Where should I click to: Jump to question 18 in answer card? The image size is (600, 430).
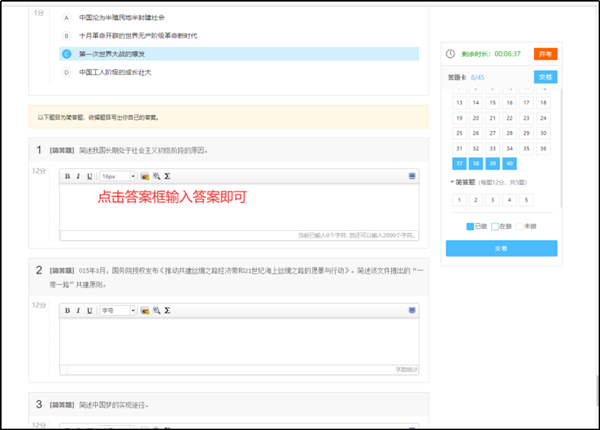(x=543, y=103)
